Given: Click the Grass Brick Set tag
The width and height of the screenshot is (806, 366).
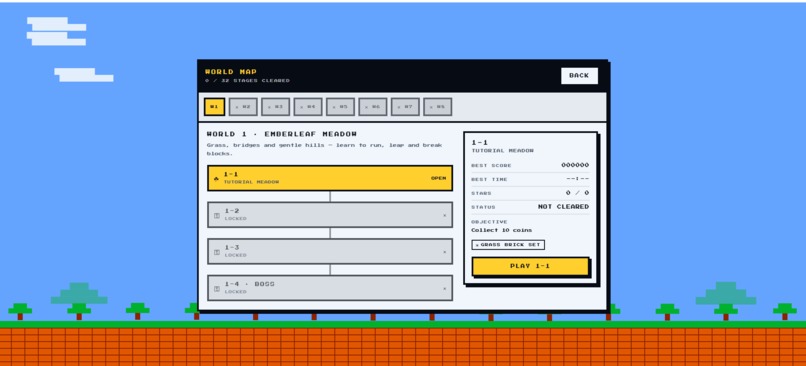Looking at the screenshot, I should pos(508,245).
